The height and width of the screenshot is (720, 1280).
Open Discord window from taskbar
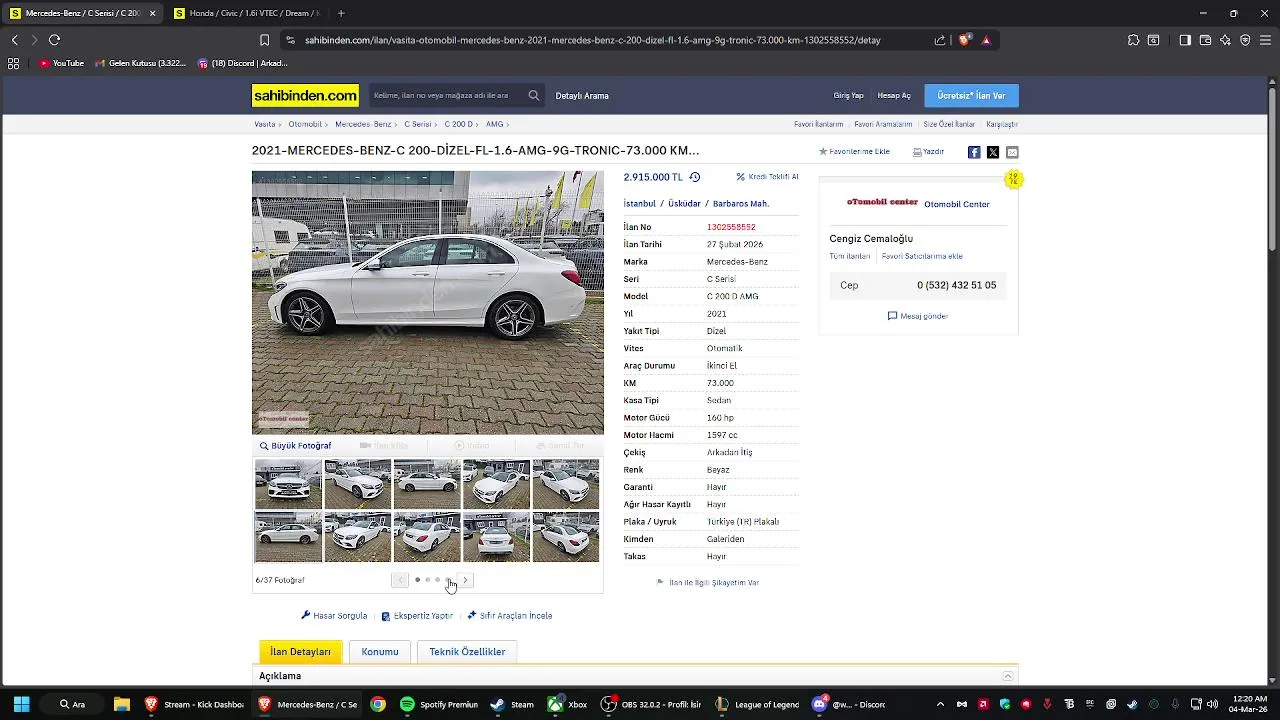849,704
